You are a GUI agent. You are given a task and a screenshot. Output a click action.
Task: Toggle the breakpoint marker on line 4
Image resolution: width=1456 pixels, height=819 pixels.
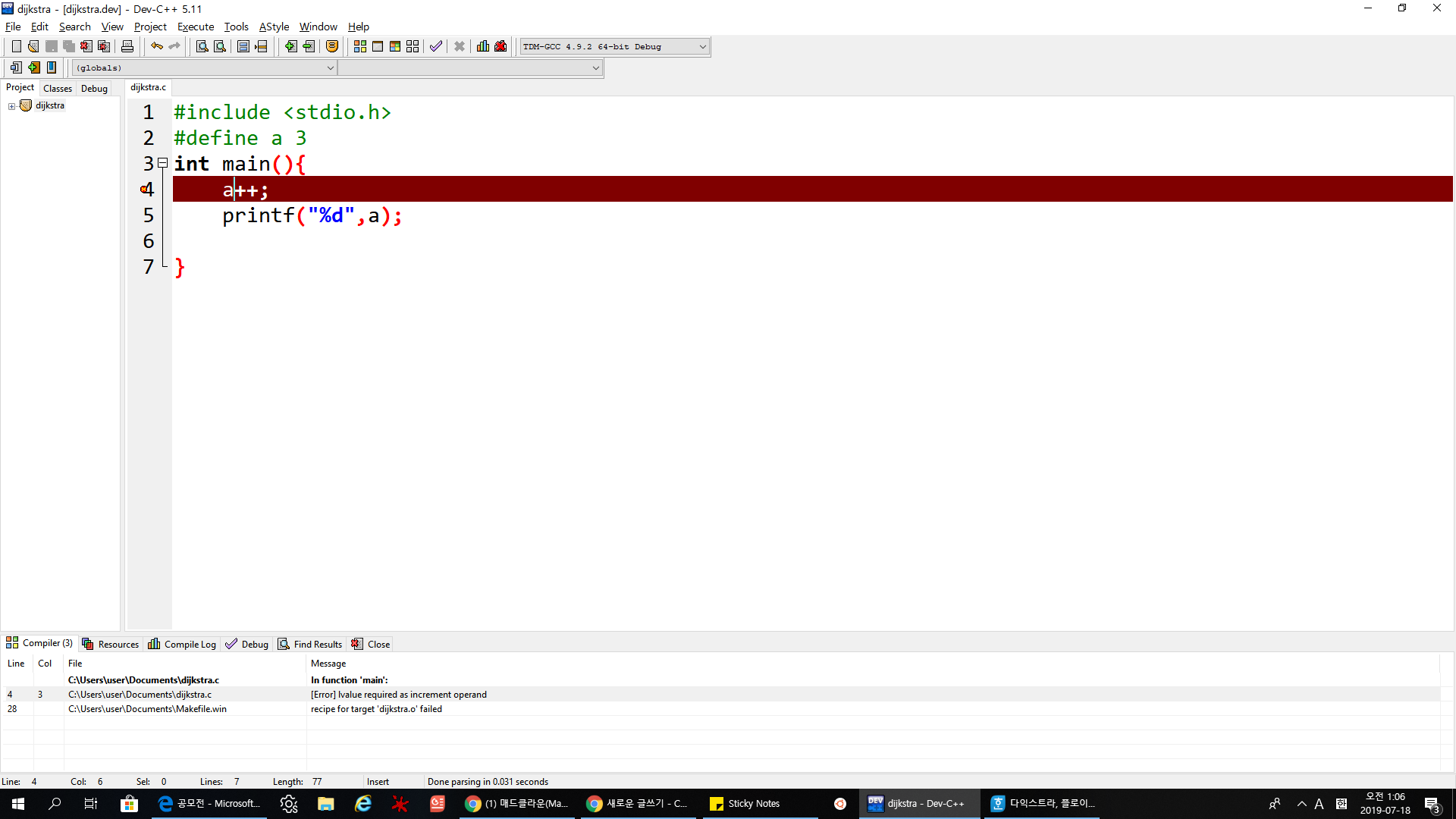point(145,190)
